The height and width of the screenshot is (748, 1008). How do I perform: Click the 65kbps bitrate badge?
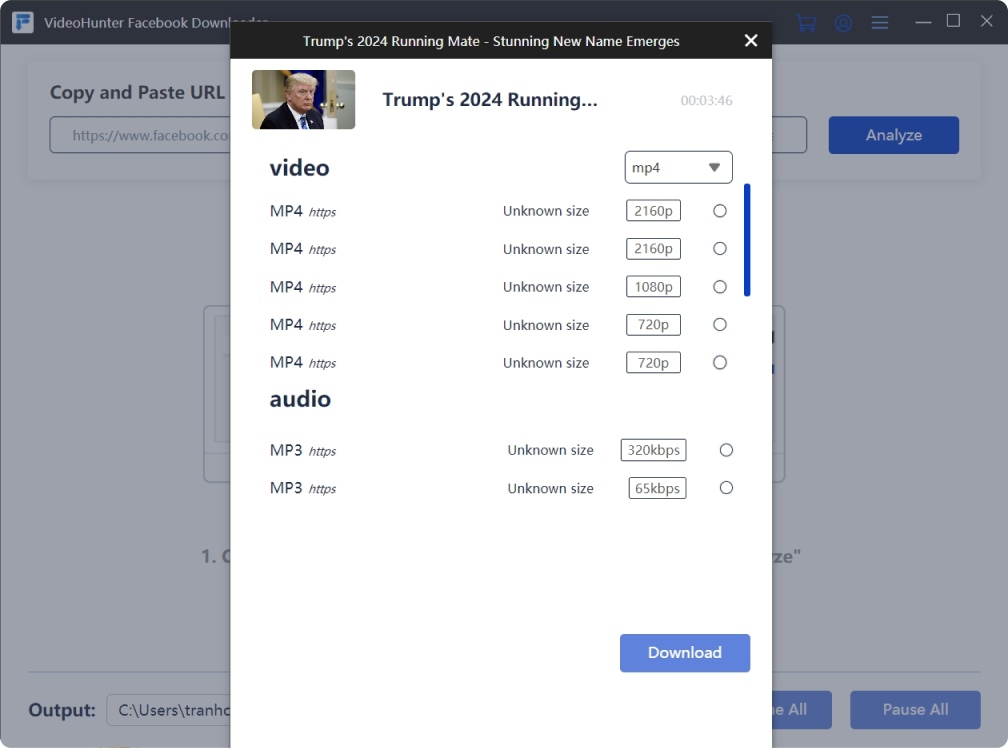coord(657,488)
